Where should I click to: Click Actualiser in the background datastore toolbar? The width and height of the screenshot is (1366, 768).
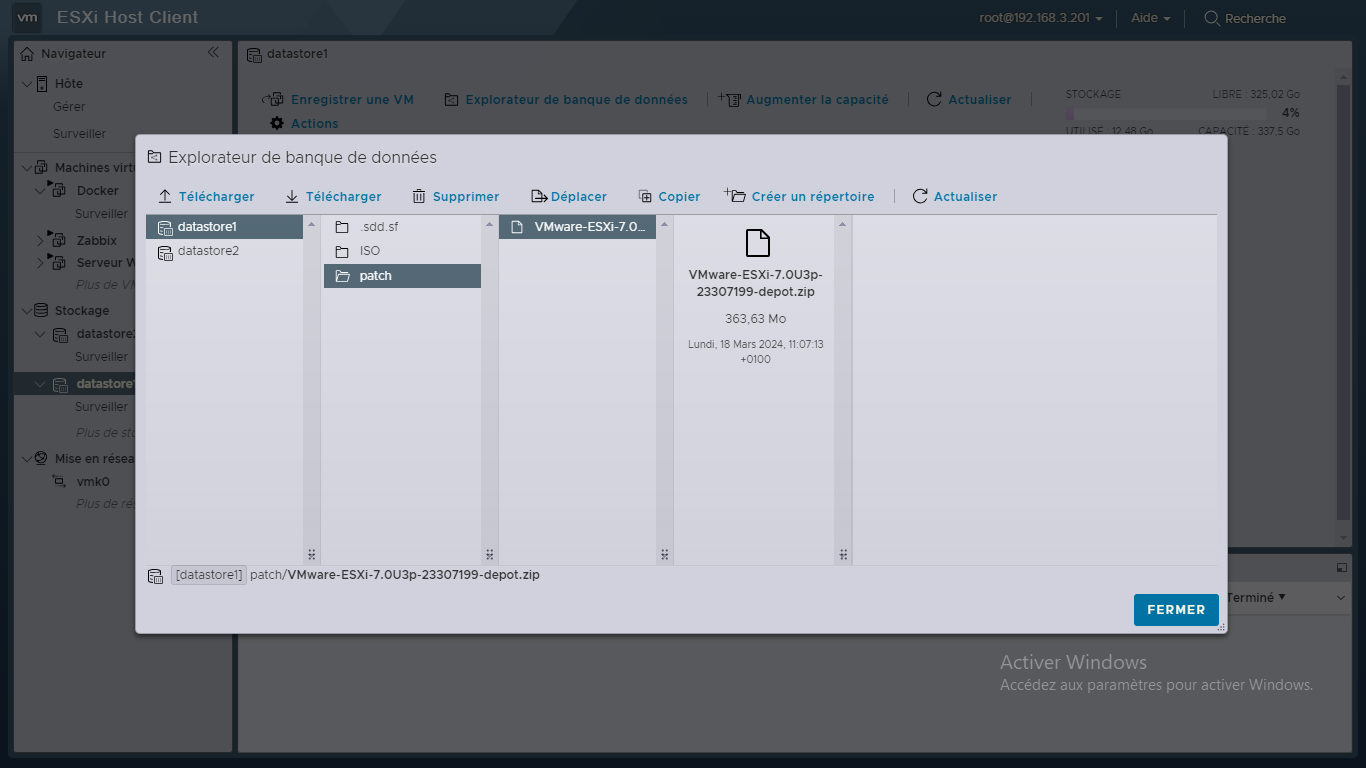click(968, 100)
